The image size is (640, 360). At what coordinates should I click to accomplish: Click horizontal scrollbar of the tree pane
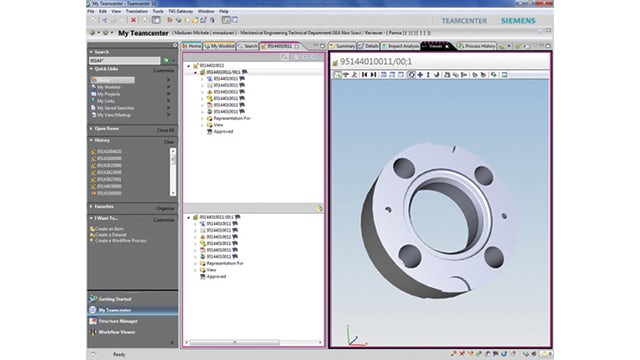click(x=235, y=342)
